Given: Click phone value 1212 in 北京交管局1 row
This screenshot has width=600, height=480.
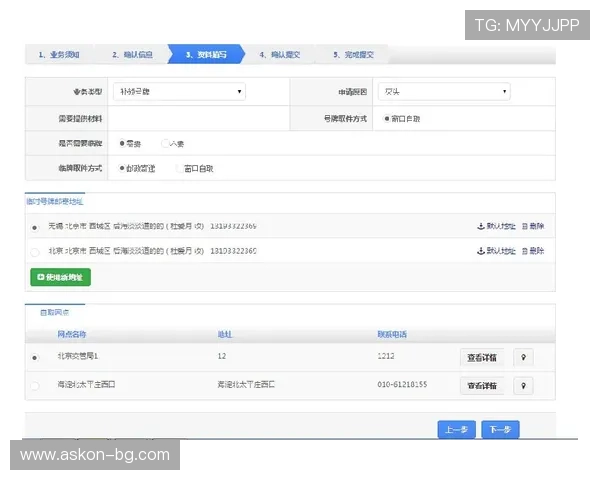Looking at the screenshot, I should [x=386, y=356].
